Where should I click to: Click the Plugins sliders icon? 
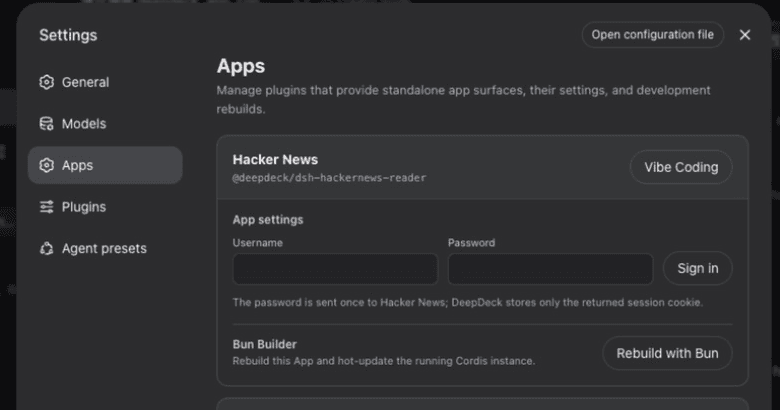coord(46,206)
